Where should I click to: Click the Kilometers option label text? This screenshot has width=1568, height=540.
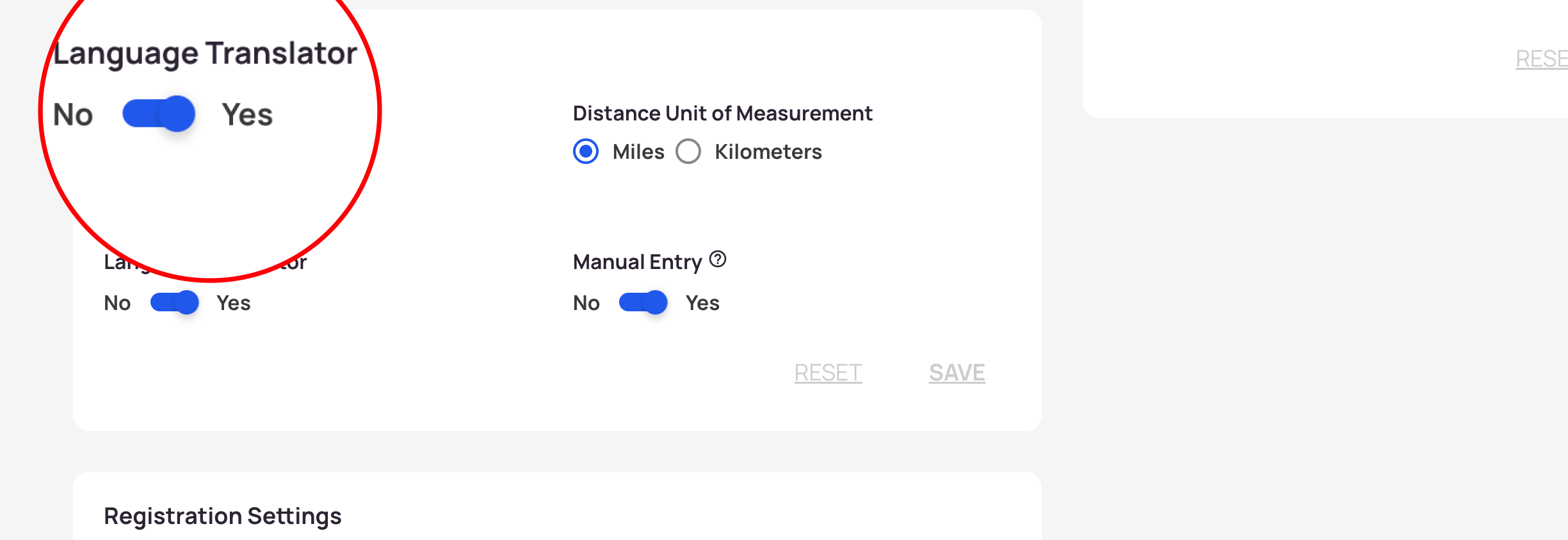768,152
